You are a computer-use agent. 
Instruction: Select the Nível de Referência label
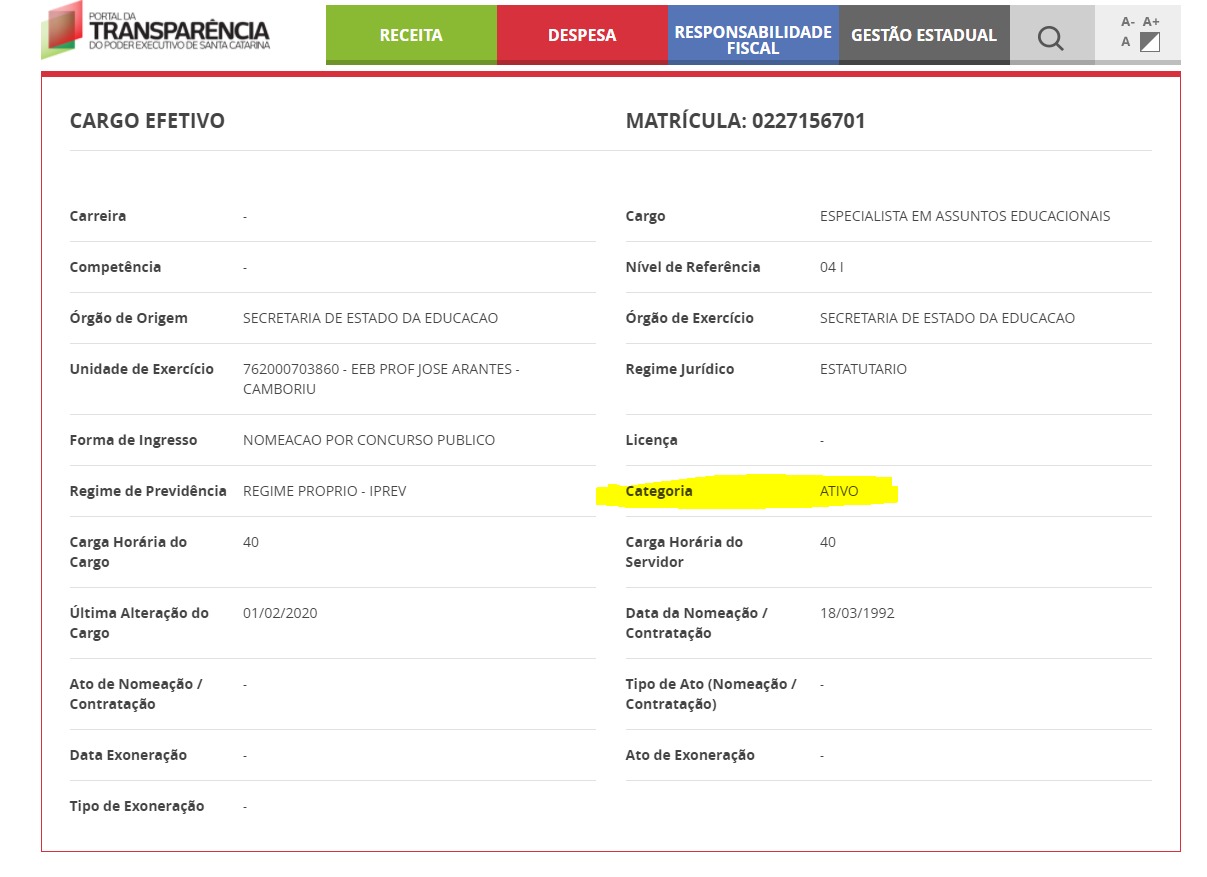[693, 267]
